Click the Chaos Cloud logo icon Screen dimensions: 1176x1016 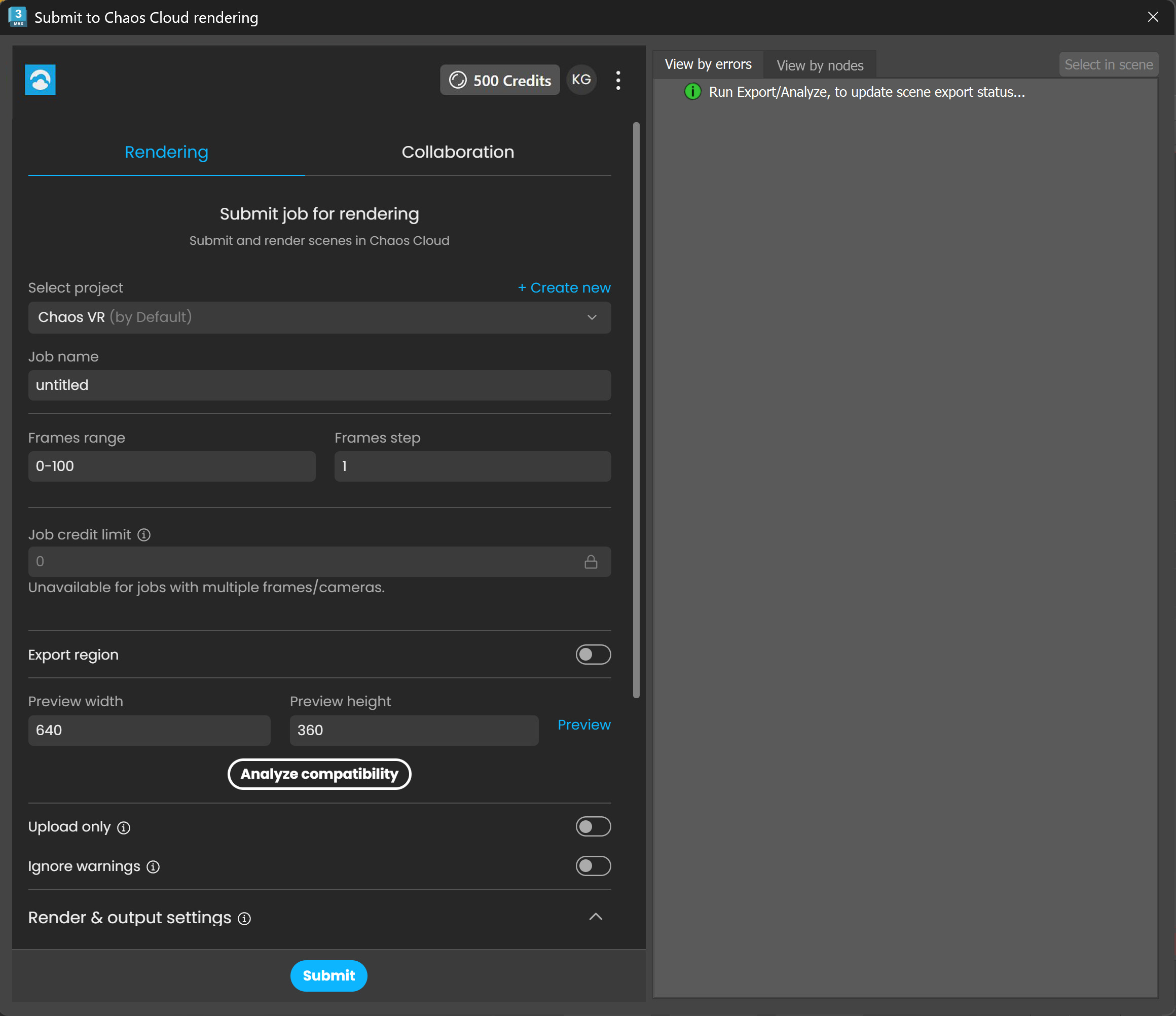[x=40, y=80]
